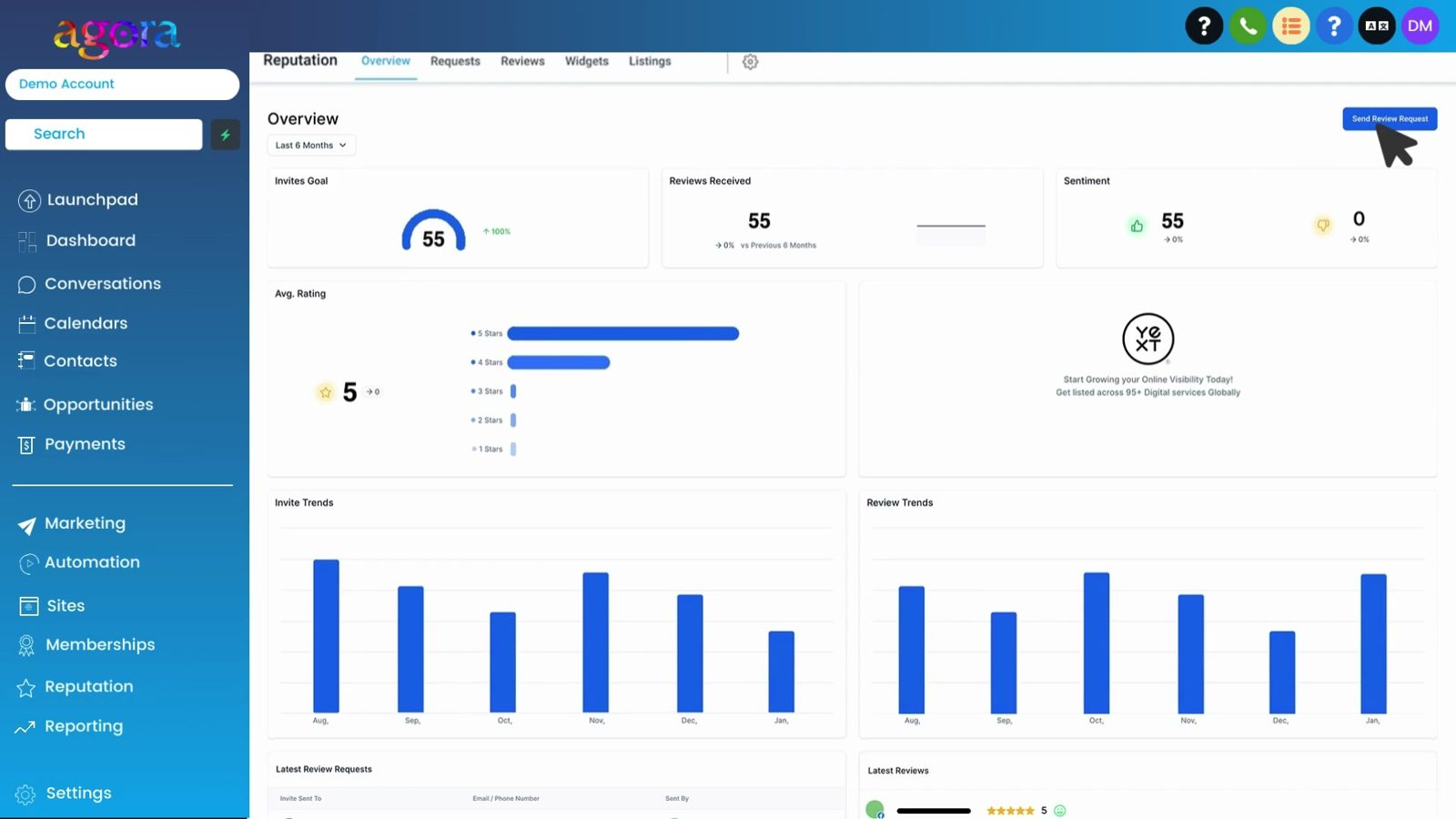Open Automation from sidebar
The width and height of the screenshot is (1456, 819).
click(79, 563)
